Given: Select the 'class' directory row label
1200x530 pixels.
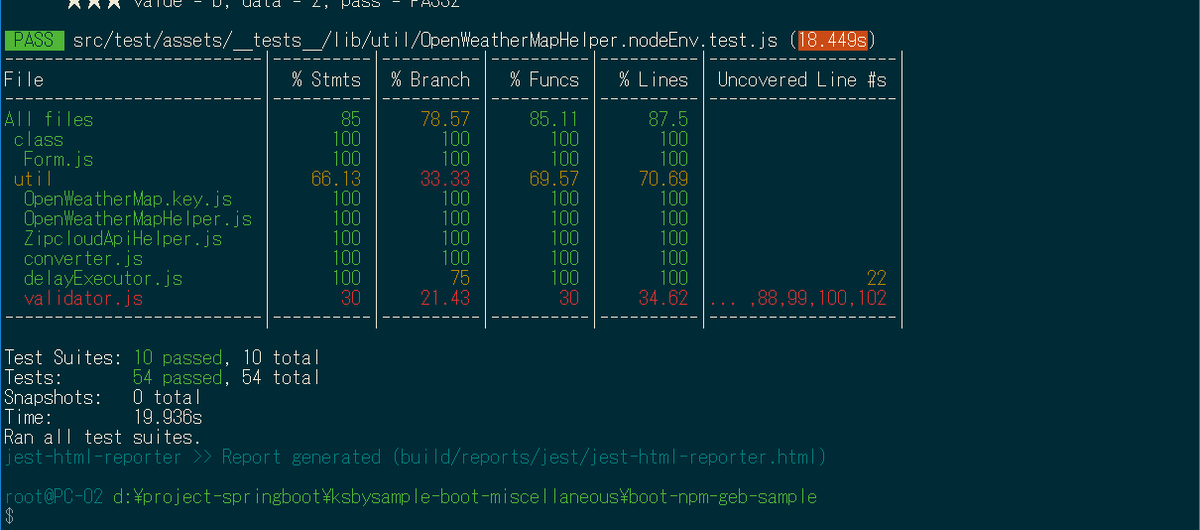Looking at the screenshot, I should [38, 140].
